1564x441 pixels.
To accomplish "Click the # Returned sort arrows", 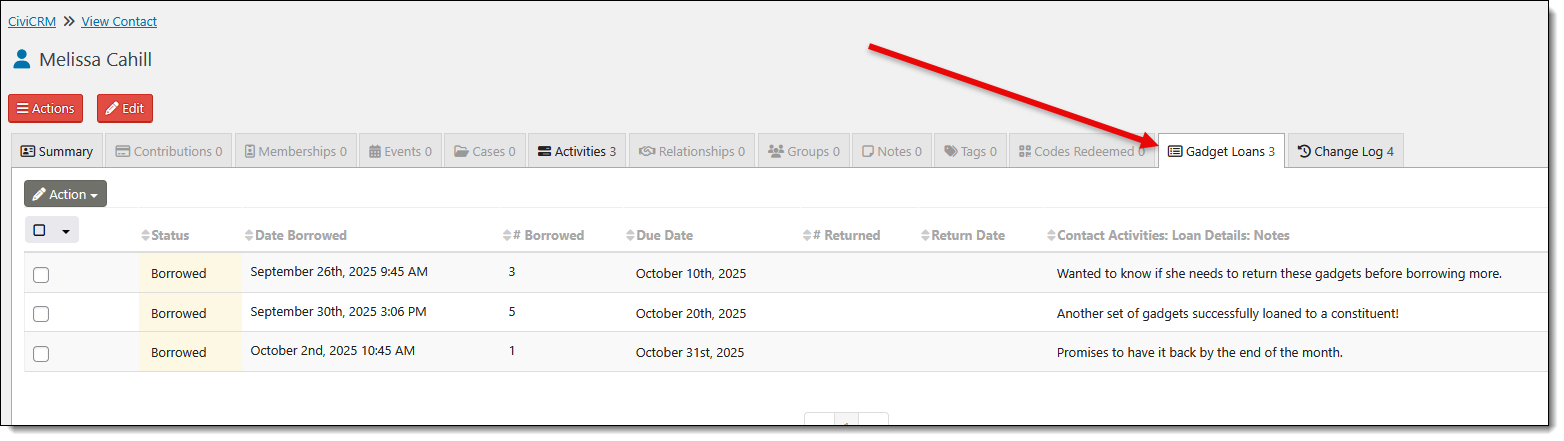I will pos(807,236).
